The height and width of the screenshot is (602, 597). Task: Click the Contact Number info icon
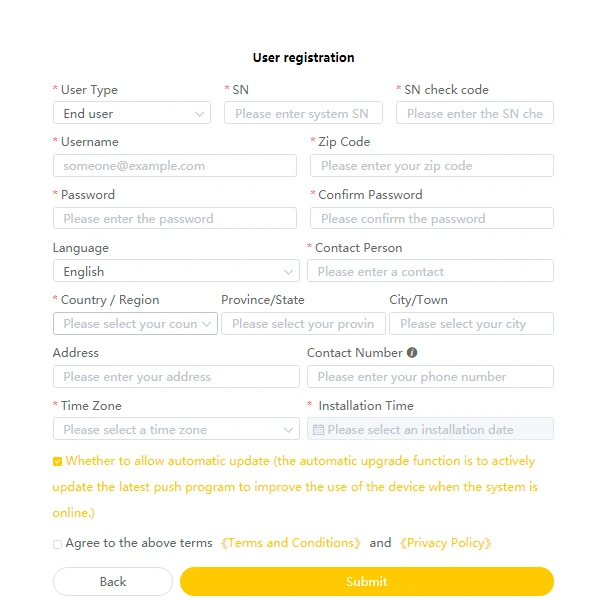pyautogui.click(x=412, y=352)
